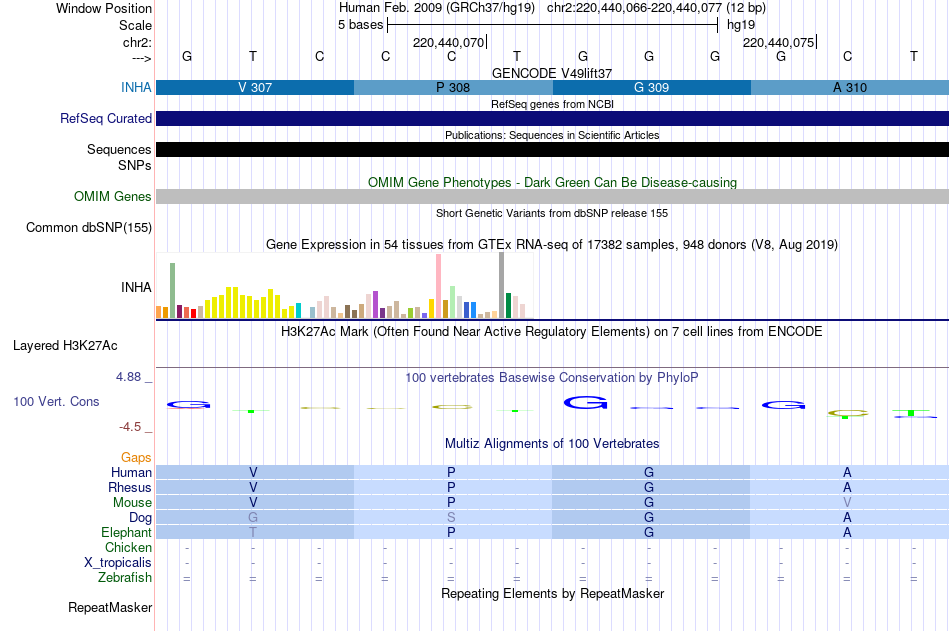Open the H3K27Ac Mark ENCODE track title
Image resolution: width=950 pixels, height=631 pixels.
(552, 332)
